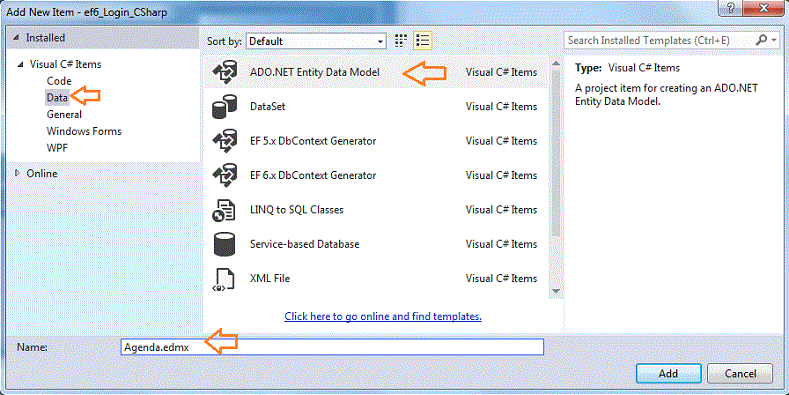
Task: Expand the Online section
Action: click(x=18, y=174)
